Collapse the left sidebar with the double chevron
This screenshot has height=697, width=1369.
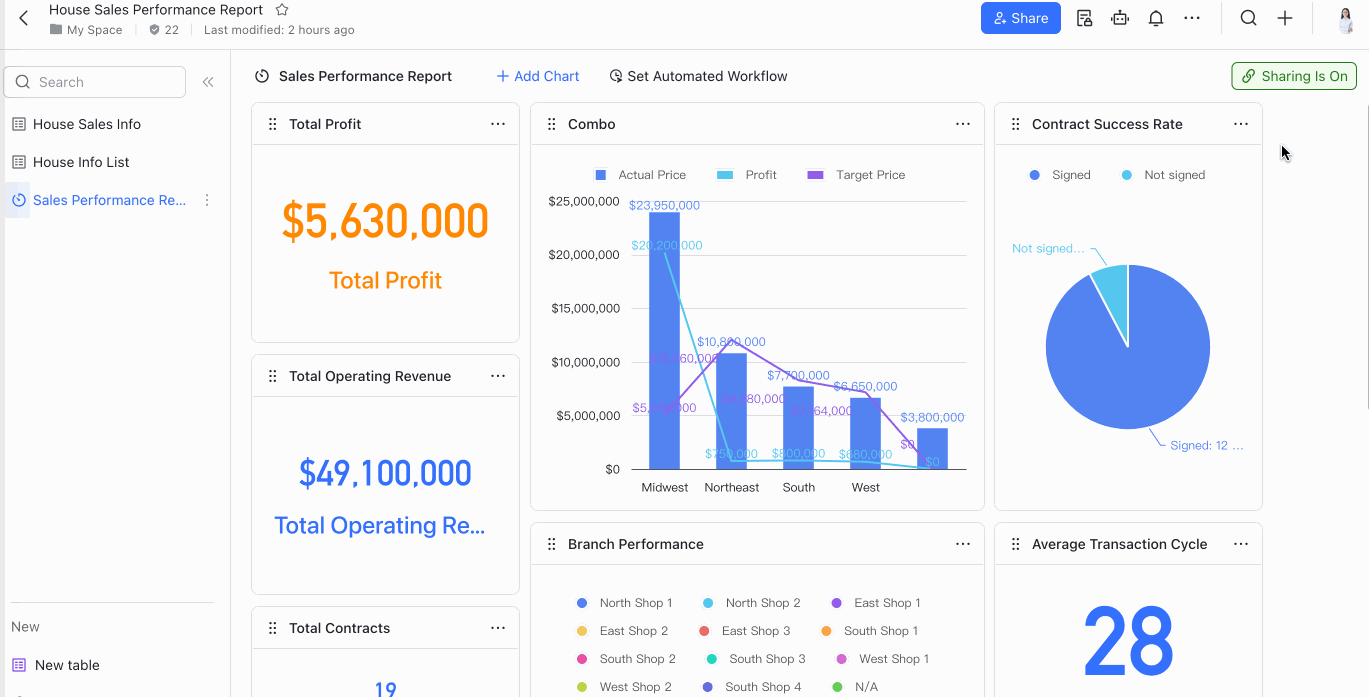tap(208, 82)
